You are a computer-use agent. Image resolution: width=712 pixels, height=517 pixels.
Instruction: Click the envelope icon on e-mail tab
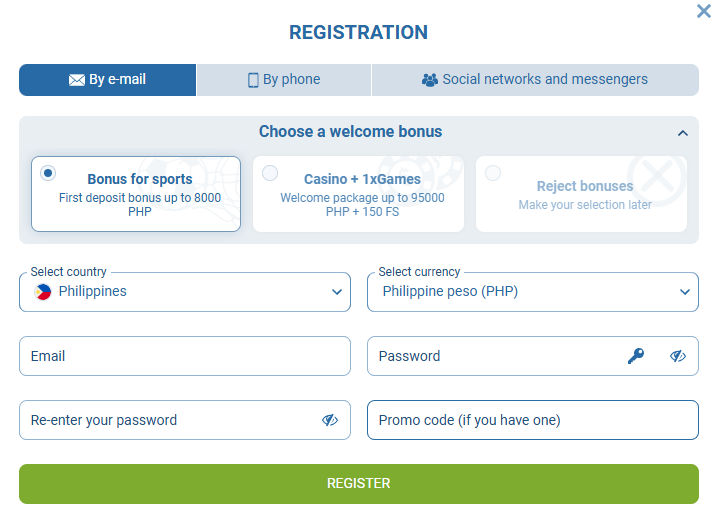pyautogui.click(x=77, y=80)
